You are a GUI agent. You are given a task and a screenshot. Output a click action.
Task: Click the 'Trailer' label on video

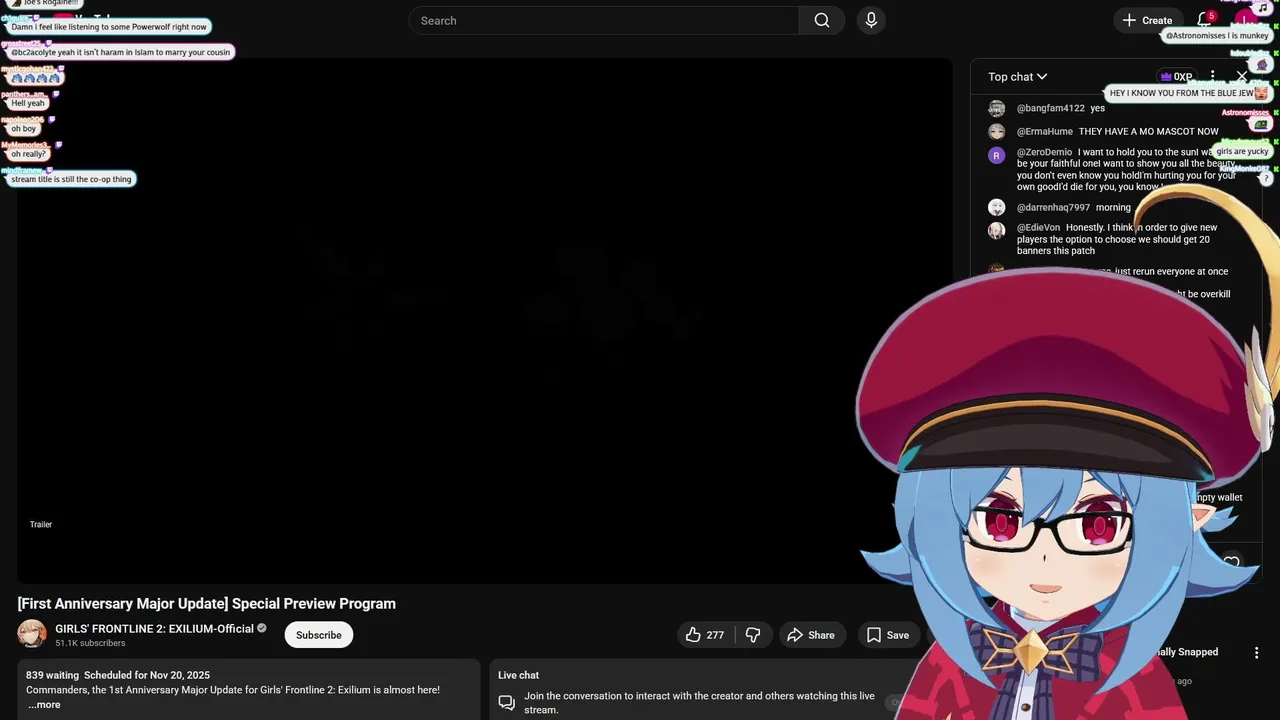(x=41, y=524)
